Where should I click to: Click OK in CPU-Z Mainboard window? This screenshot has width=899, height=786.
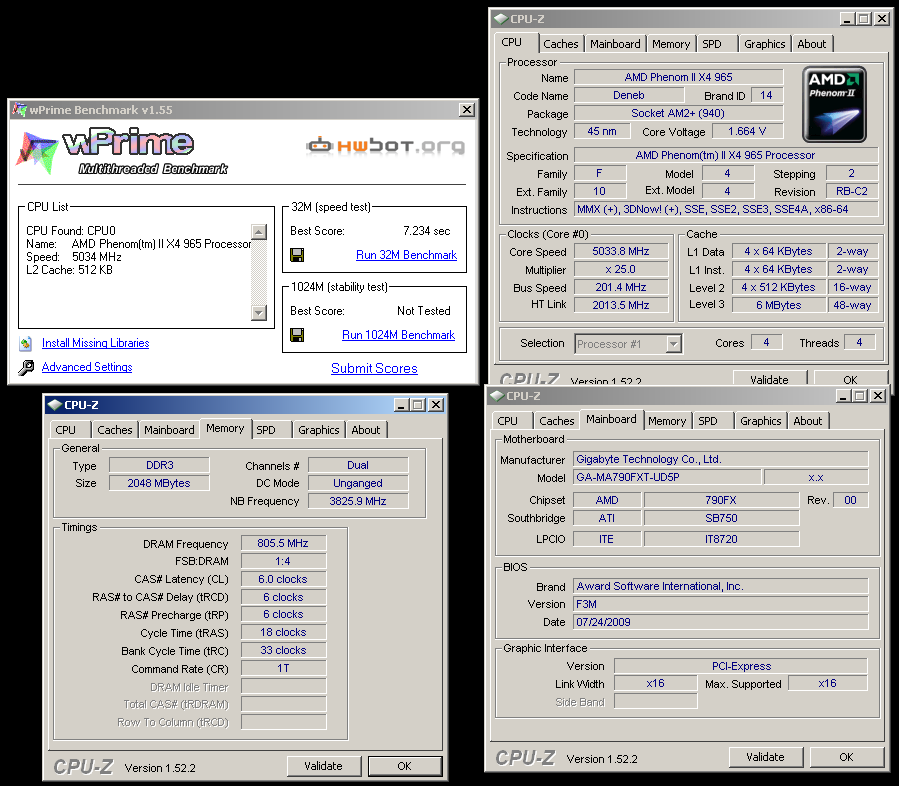click(846, 757)
